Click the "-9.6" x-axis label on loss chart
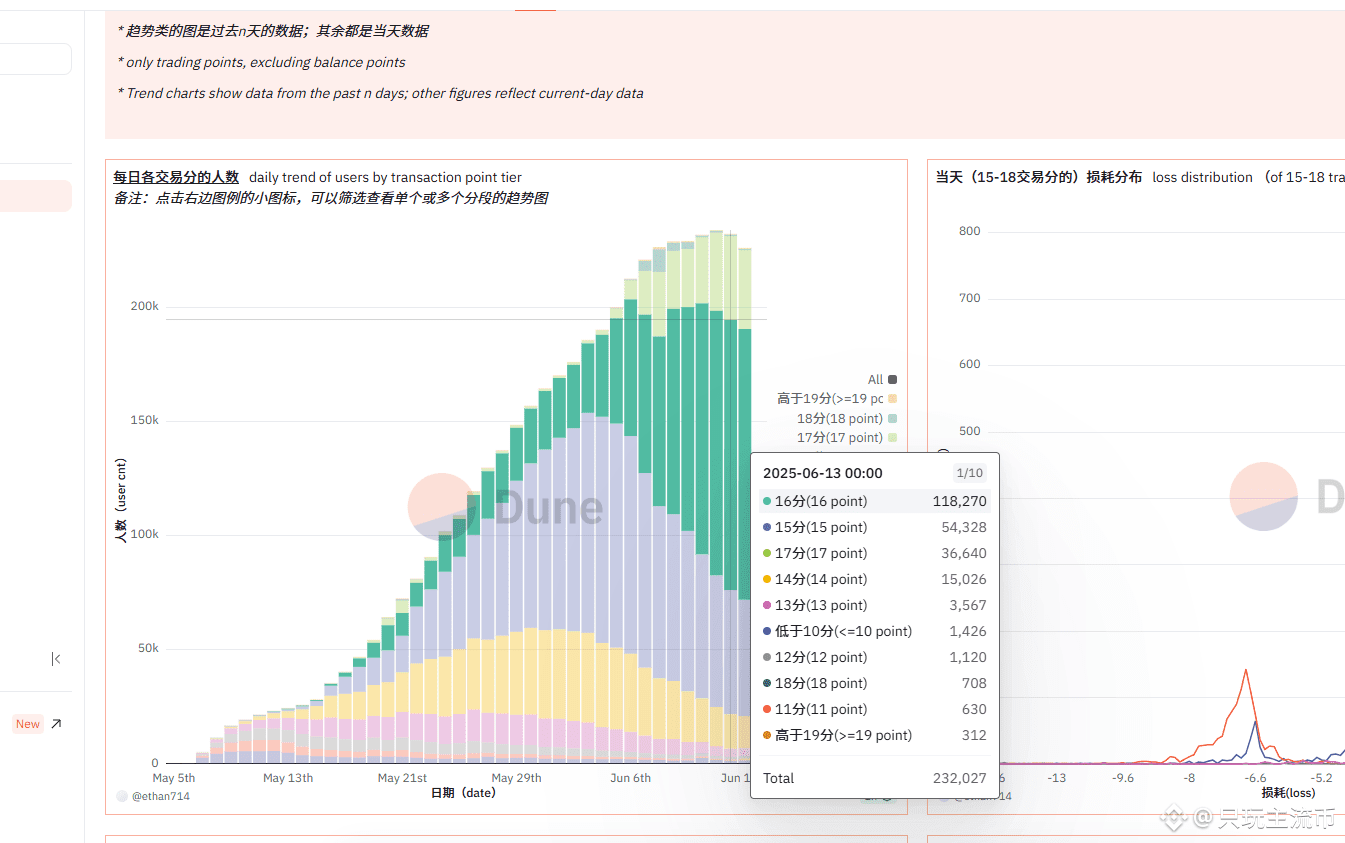1345x843 pixels. click(x=1123, y=778)
